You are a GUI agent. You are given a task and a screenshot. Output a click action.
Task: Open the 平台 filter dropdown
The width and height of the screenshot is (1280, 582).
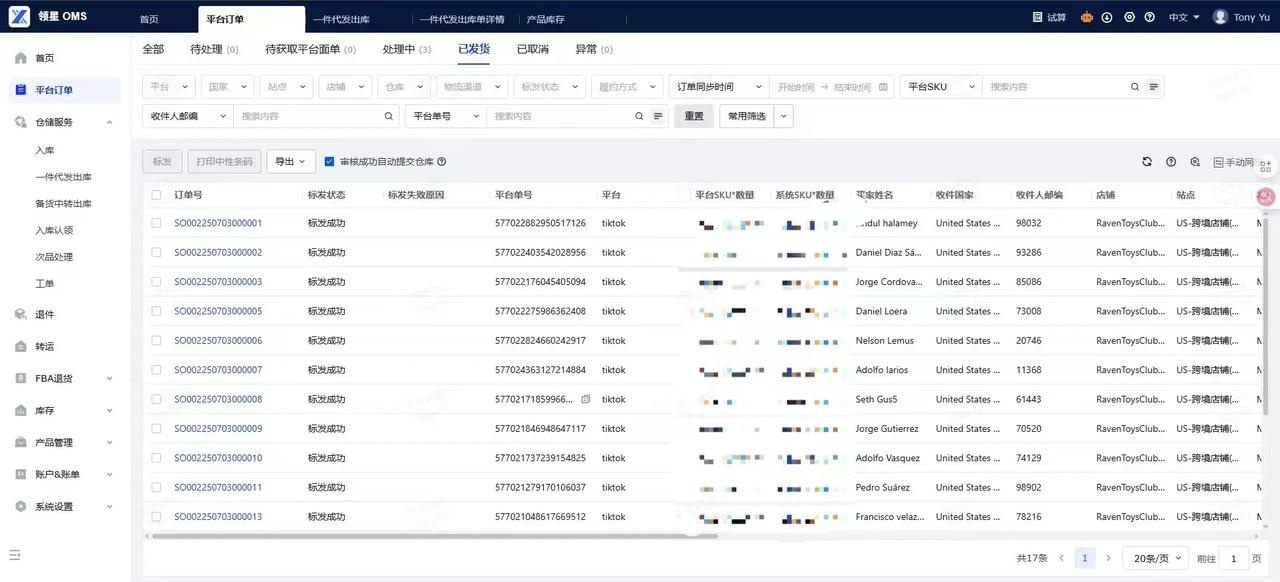tap(169, 87)
